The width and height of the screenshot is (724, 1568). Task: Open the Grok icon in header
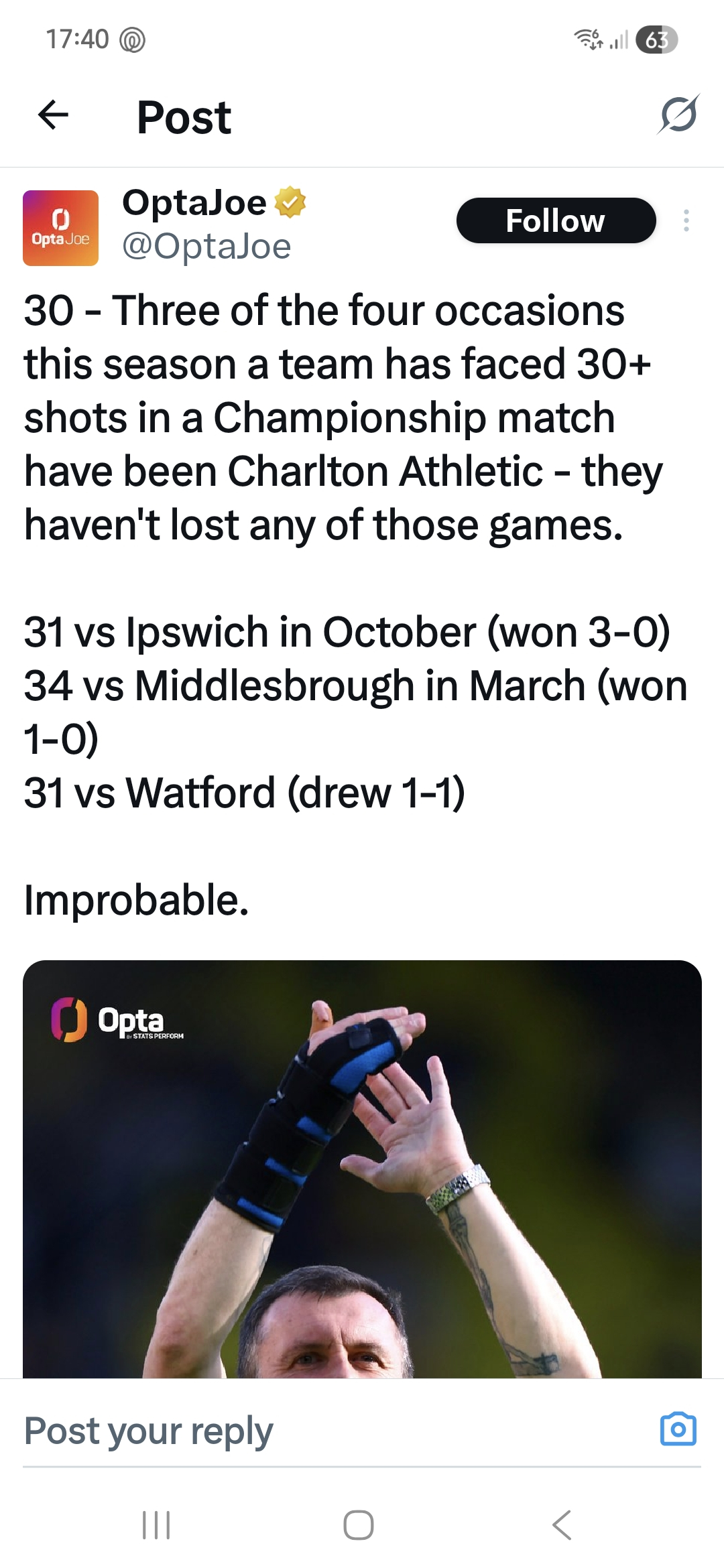tap(678, 115)
